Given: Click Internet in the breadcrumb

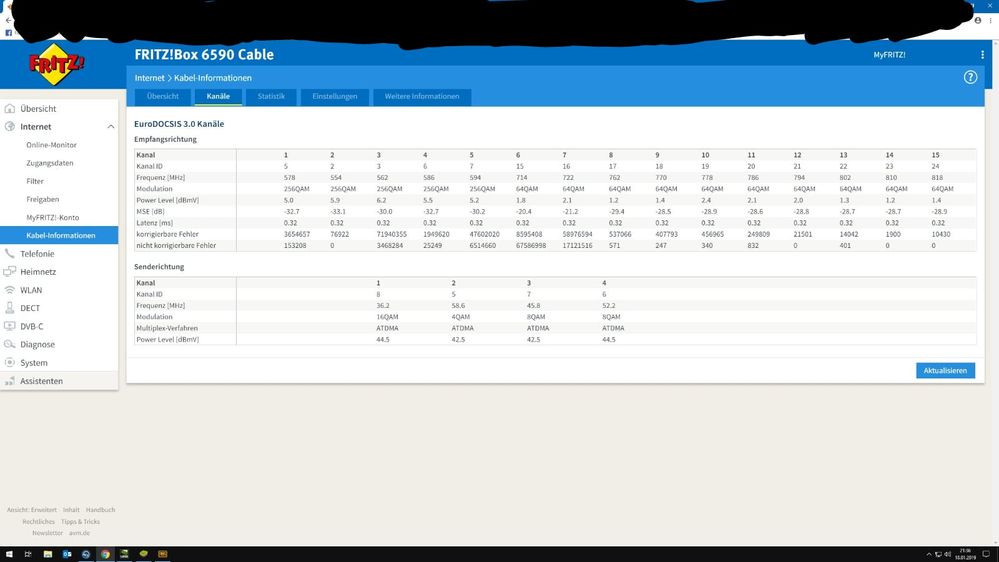Looking at the screenshot, I should point(149,78).
